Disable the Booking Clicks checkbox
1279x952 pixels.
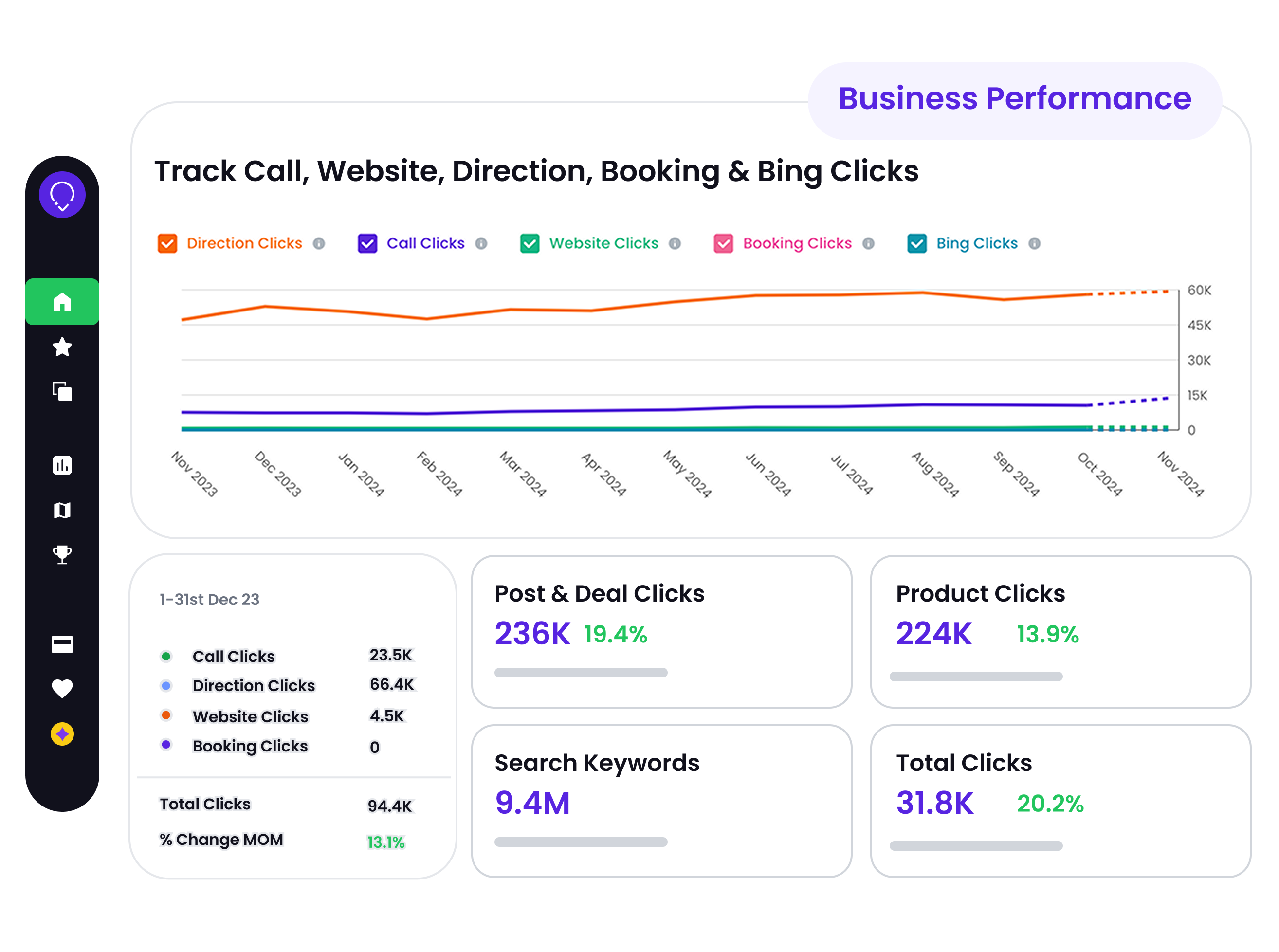(724, 244)
